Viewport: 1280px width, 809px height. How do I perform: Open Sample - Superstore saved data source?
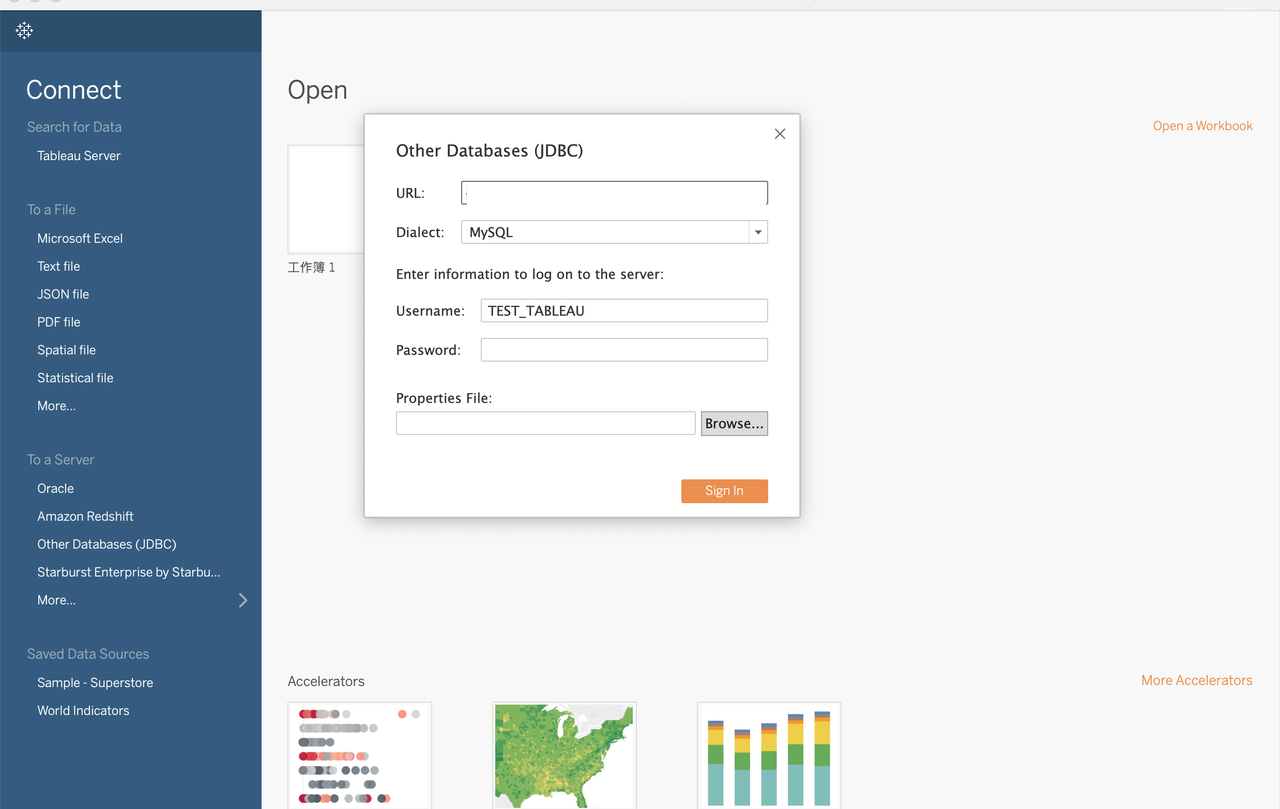pos(95,682)
